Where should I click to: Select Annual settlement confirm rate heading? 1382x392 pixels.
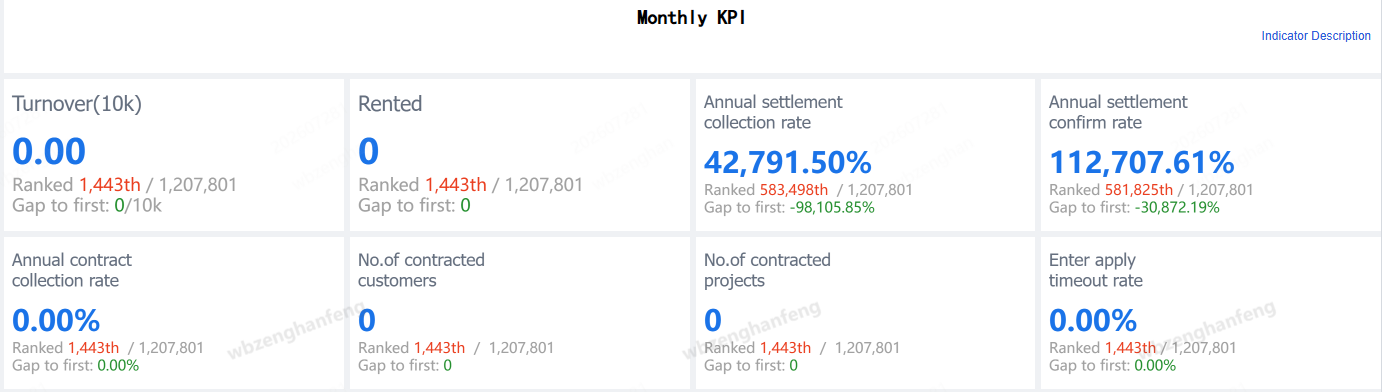[1118, 112]
